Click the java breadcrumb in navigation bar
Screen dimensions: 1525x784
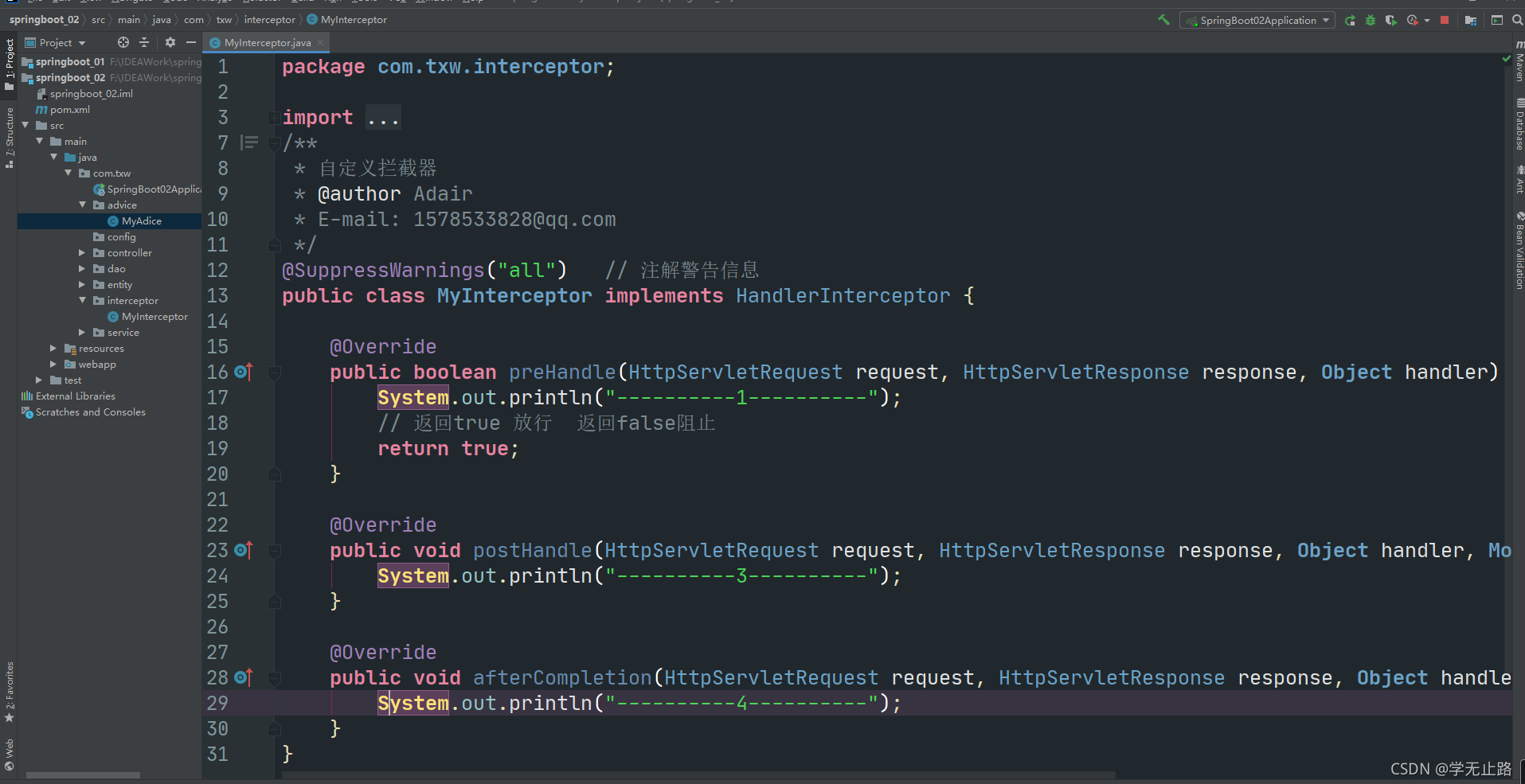click(x=162, y=20)
